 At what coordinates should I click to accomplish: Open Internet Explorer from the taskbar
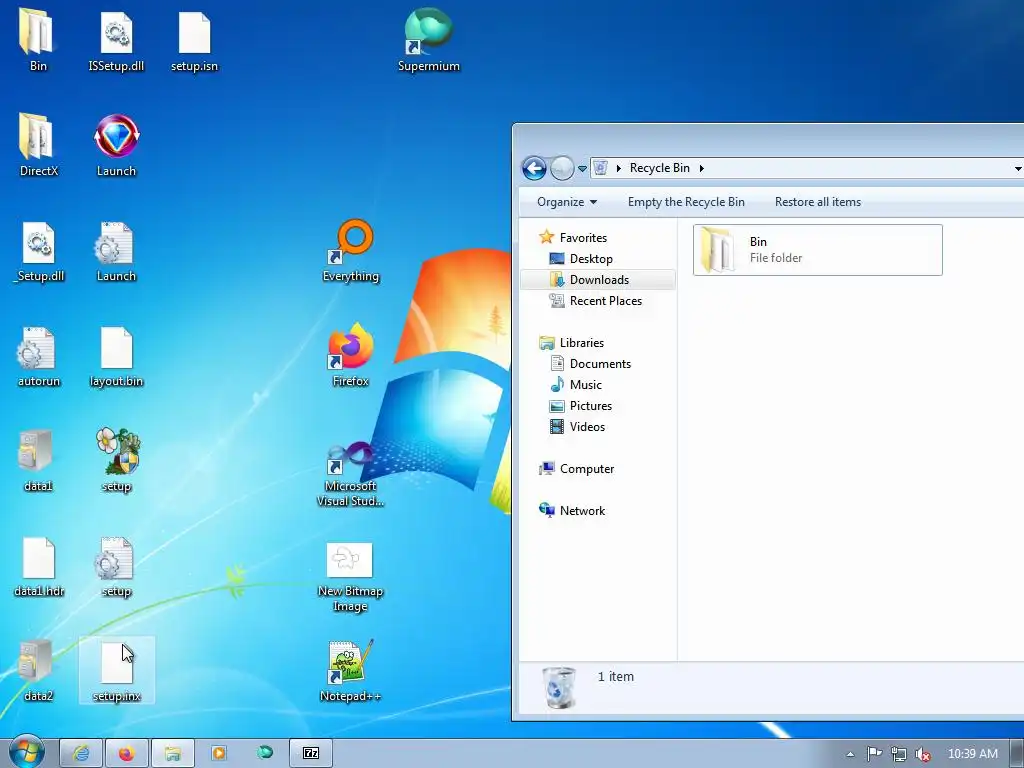81,754
